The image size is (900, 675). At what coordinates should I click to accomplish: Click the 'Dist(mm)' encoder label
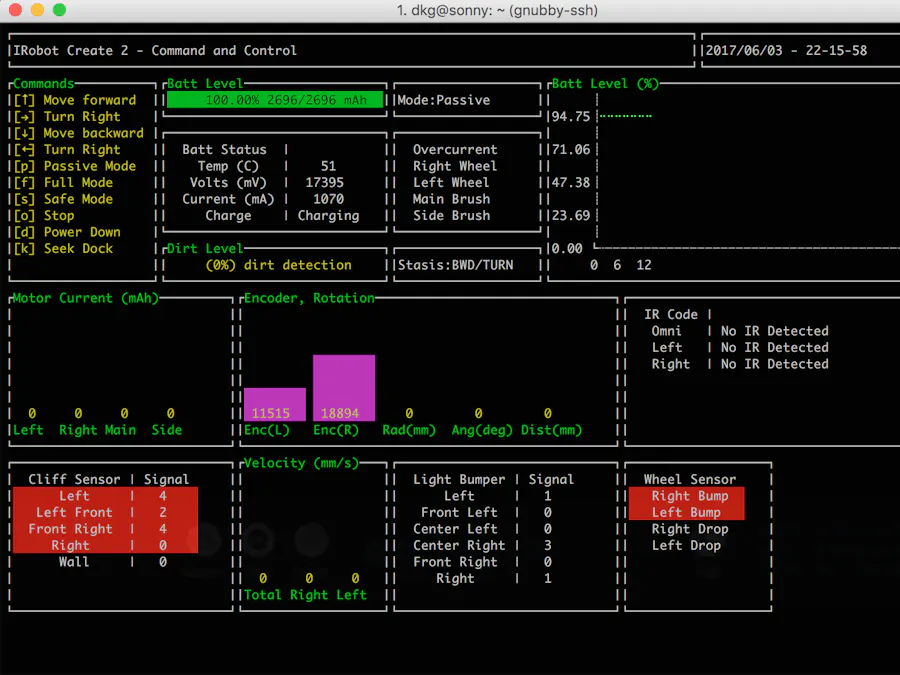coord(551,430)
